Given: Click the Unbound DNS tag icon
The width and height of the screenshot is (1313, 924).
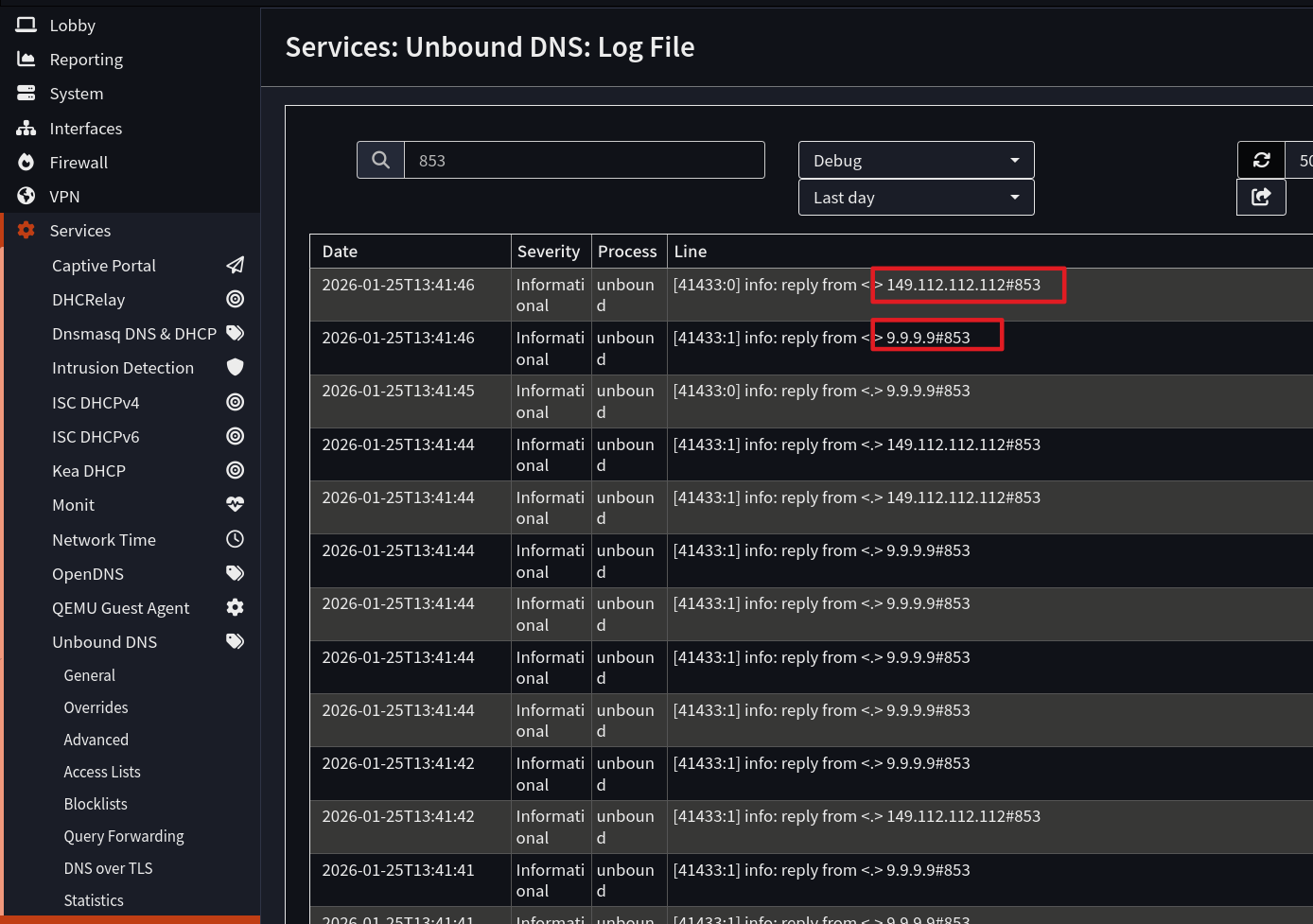Looking at the screenshot, I should pos(235,640).
